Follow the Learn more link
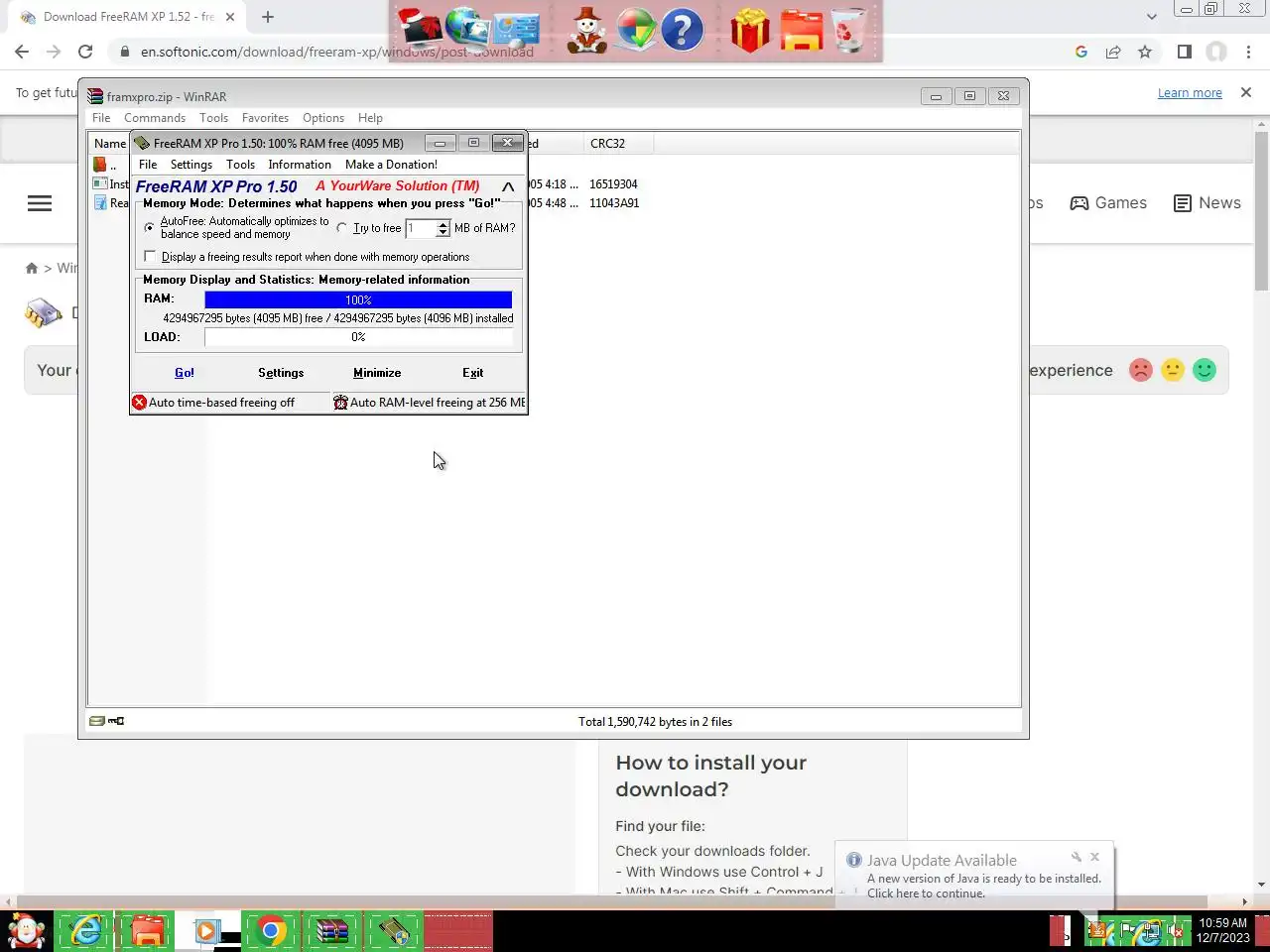 tap(1190, 93)
